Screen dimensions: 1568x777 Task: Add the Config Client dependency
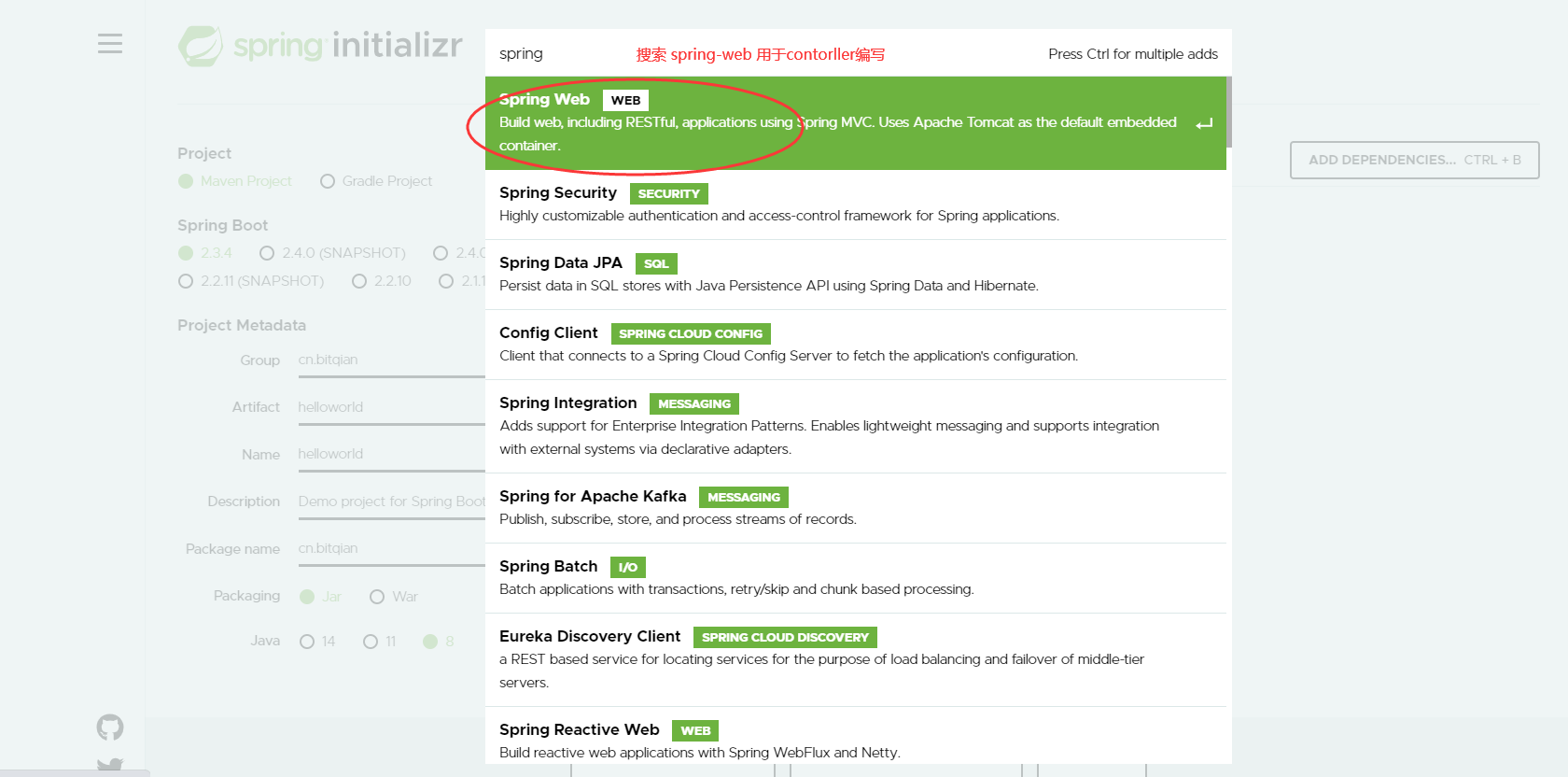[856, 345]
